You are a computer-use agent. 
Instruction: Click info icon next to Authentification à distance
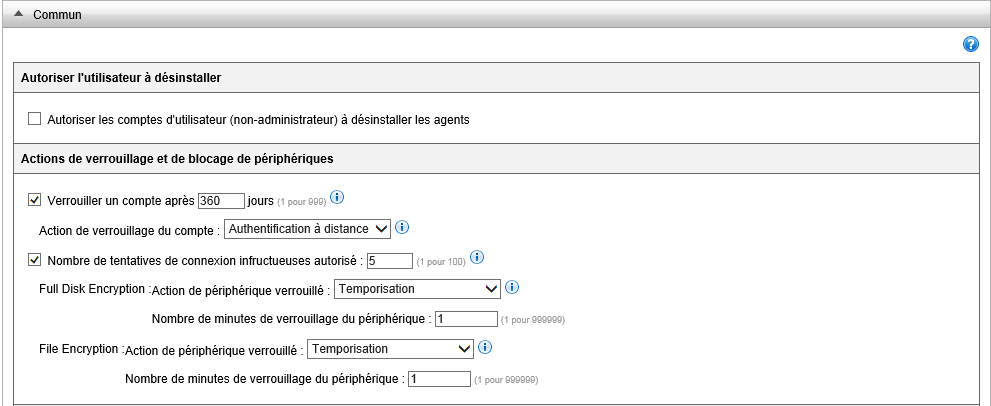coord(402,227)
